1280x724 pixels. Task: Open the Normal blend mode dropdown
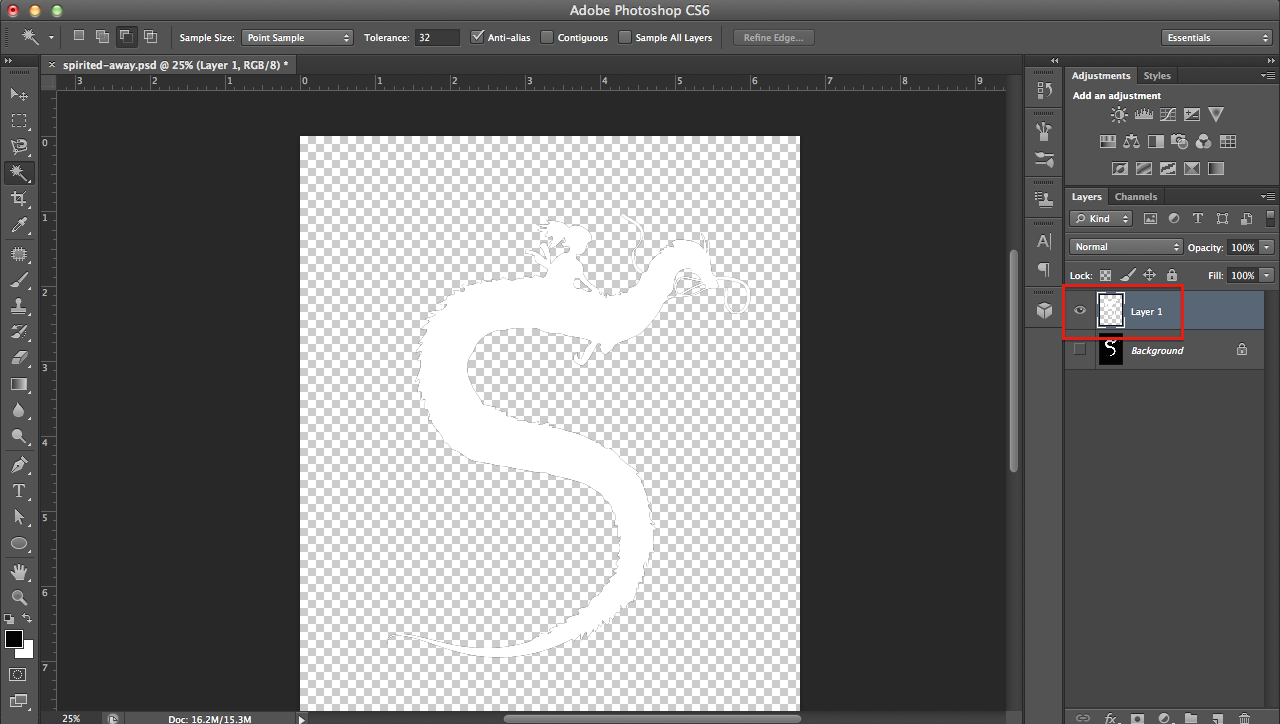(x=1126, y=247)
